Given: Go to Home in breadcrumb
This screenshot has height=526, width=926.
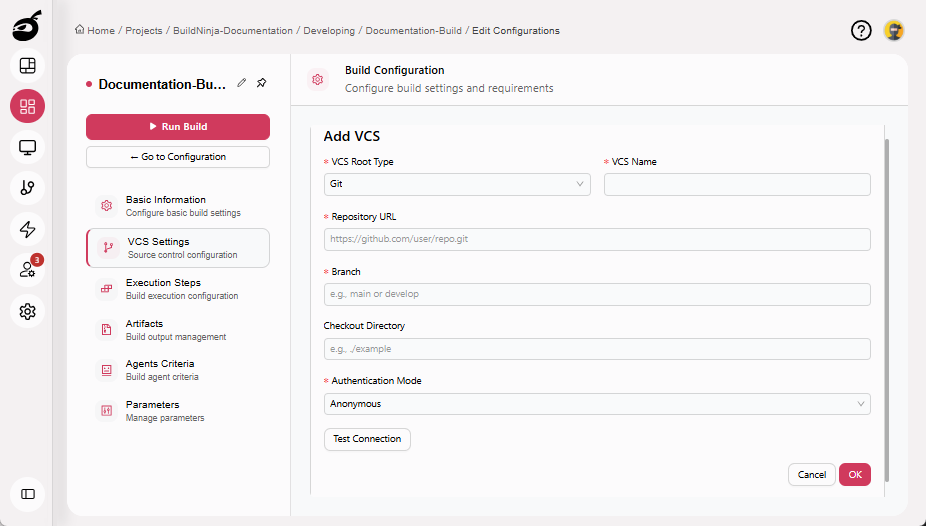Looking at the screenshot, I should pyautogui.click(x=101, y=31).
